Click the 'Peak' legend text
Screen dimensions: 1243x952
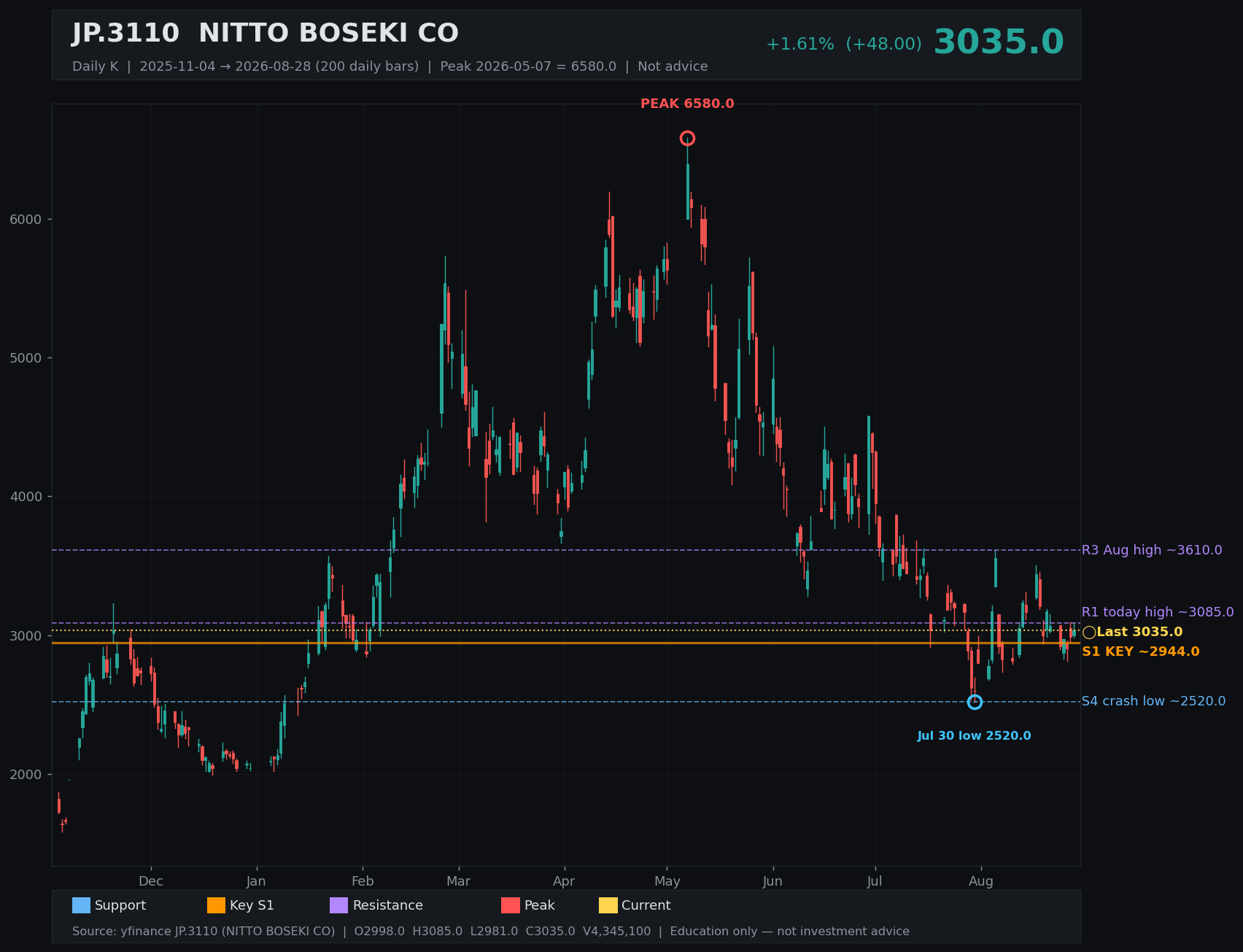point(540,905)
